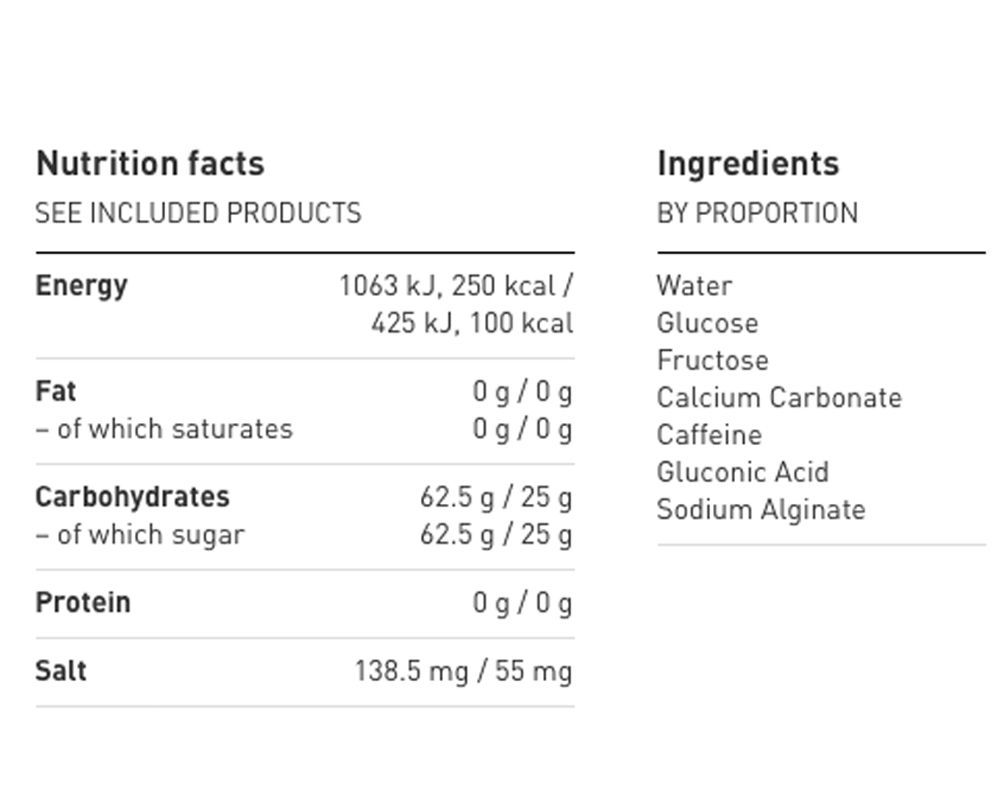
Task: Click the 'of which saturates' label
Action: tap(165, 429)
